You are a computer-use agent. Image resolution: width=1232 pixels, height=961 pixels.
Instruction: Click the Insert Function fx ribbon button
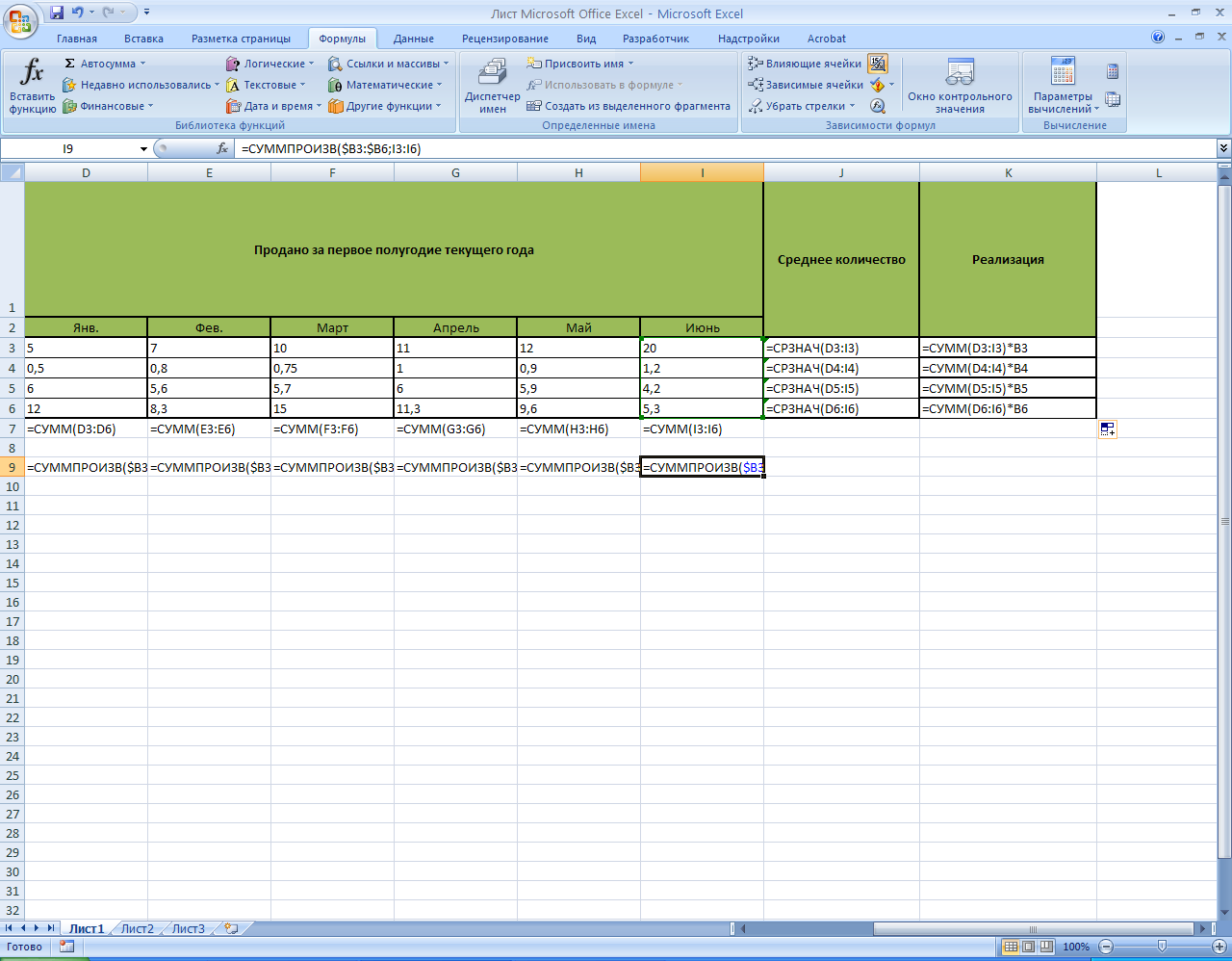click(x=32, y=86)
